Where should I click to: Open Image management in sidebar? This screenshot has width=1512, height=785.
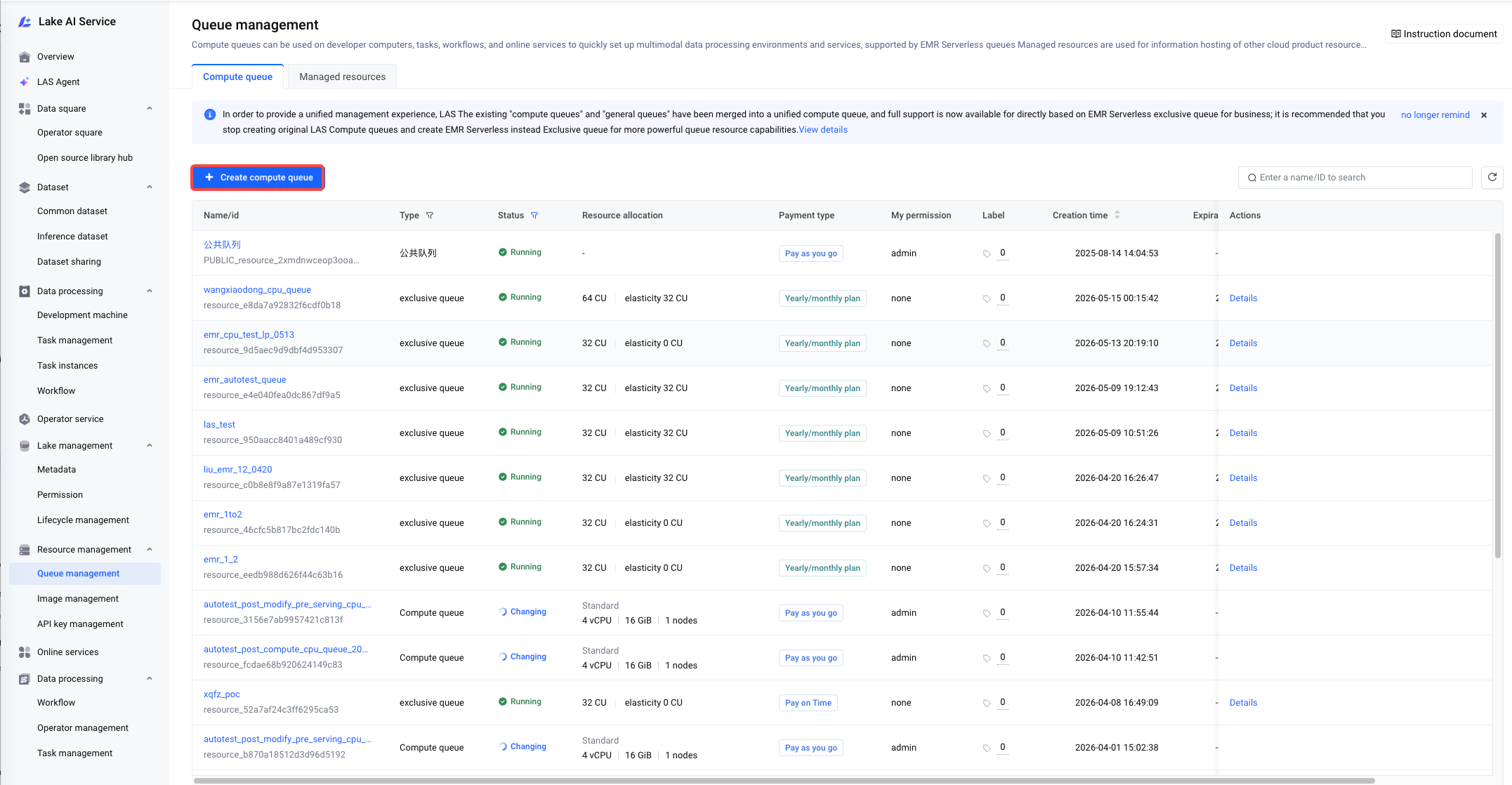[x=78, y=599]
